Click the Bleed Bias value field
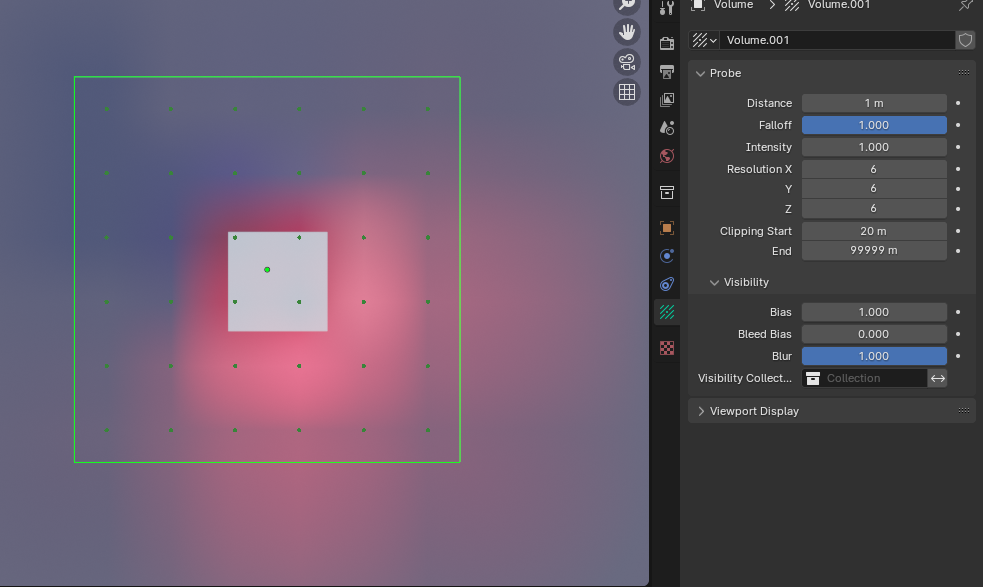 (874, 334)
